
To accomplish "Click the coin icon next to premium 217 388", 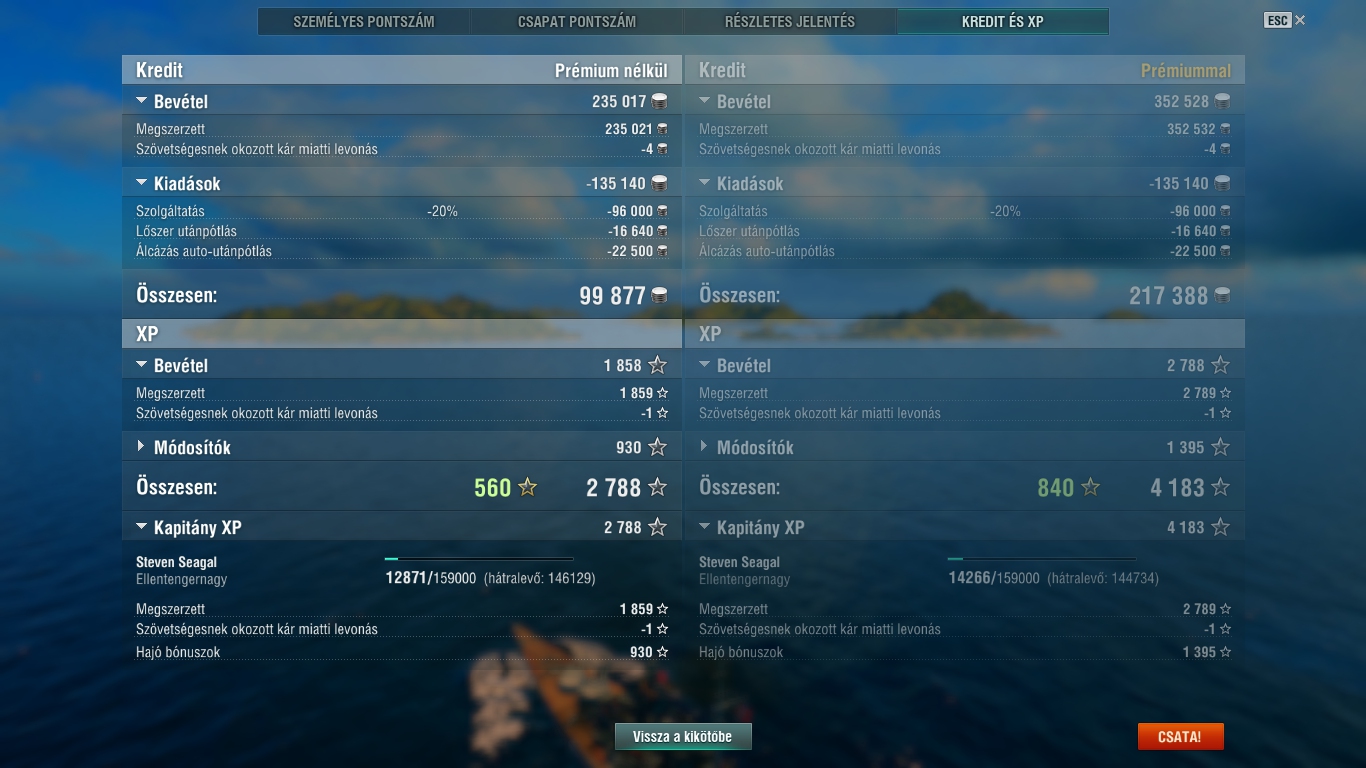I will pyautogui.click(x=1222, y=295).
